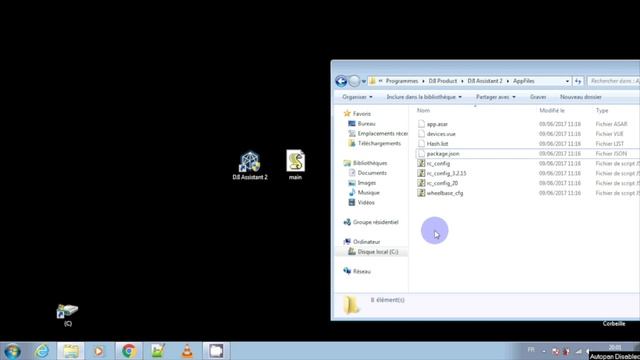640x360 pixels.
Task: Select Disque local (C:) in the sidebar
Action: click(378, 252)
